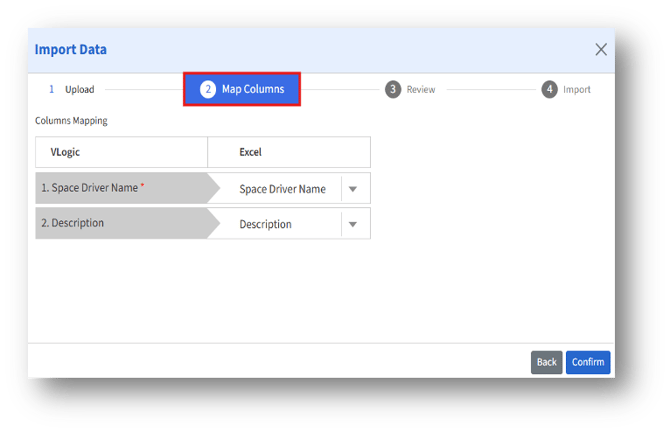670x432 pixels.
Task: Click the step 4 circle icon
Action: coord(549,89)
